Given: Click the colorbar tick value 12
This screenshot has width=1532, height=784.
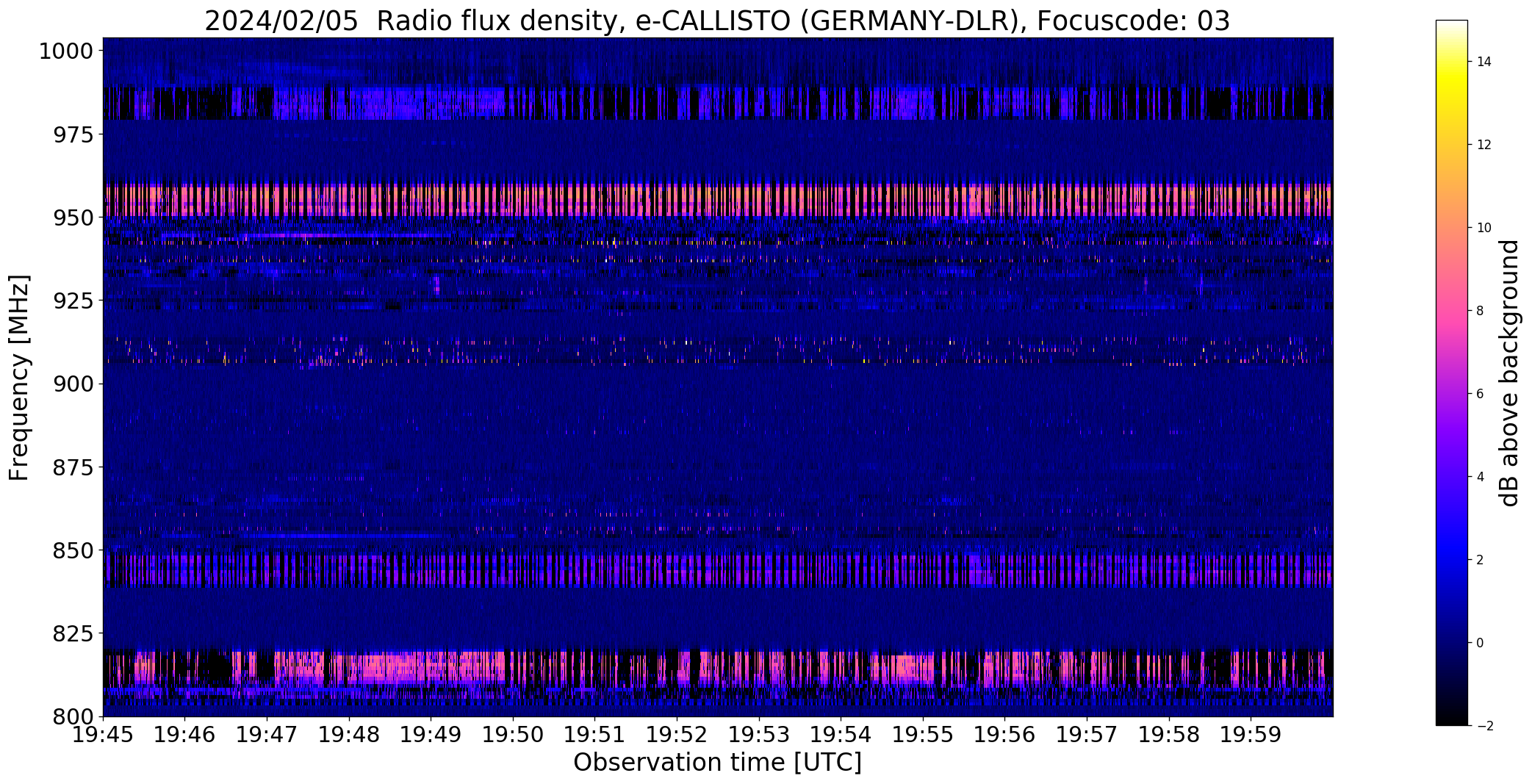Looking at the screenshot, I should tap(1484, 145).
